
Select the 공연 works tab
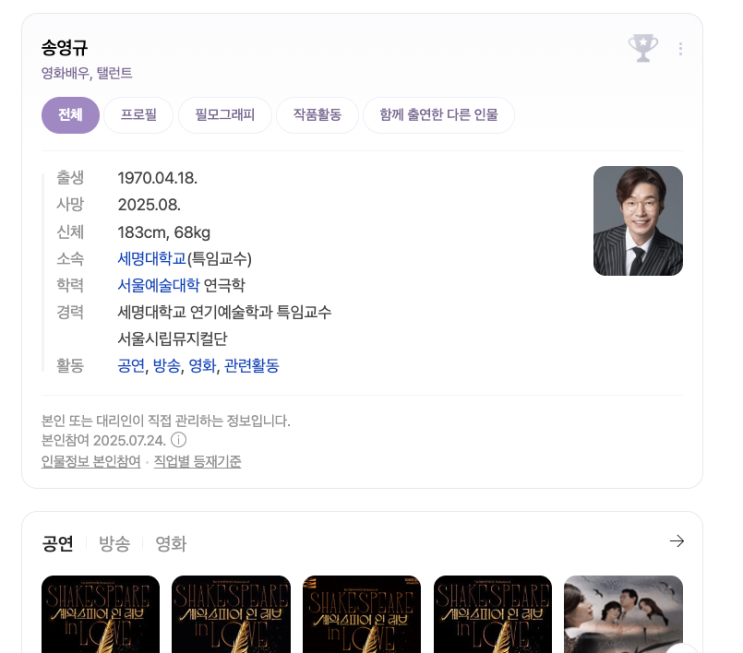[x=58, y=544]
